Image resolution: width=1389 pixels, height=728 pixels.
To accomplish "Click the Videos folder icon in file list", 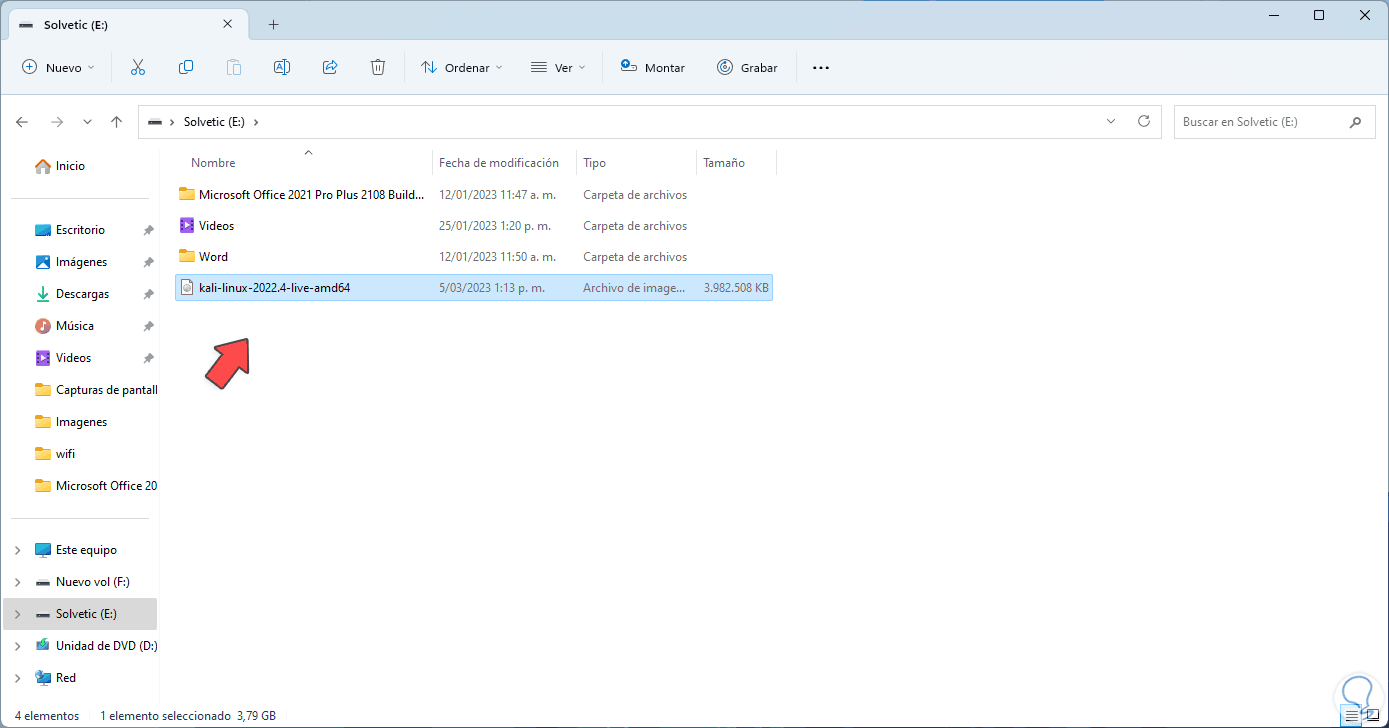I will pos(186,225).
